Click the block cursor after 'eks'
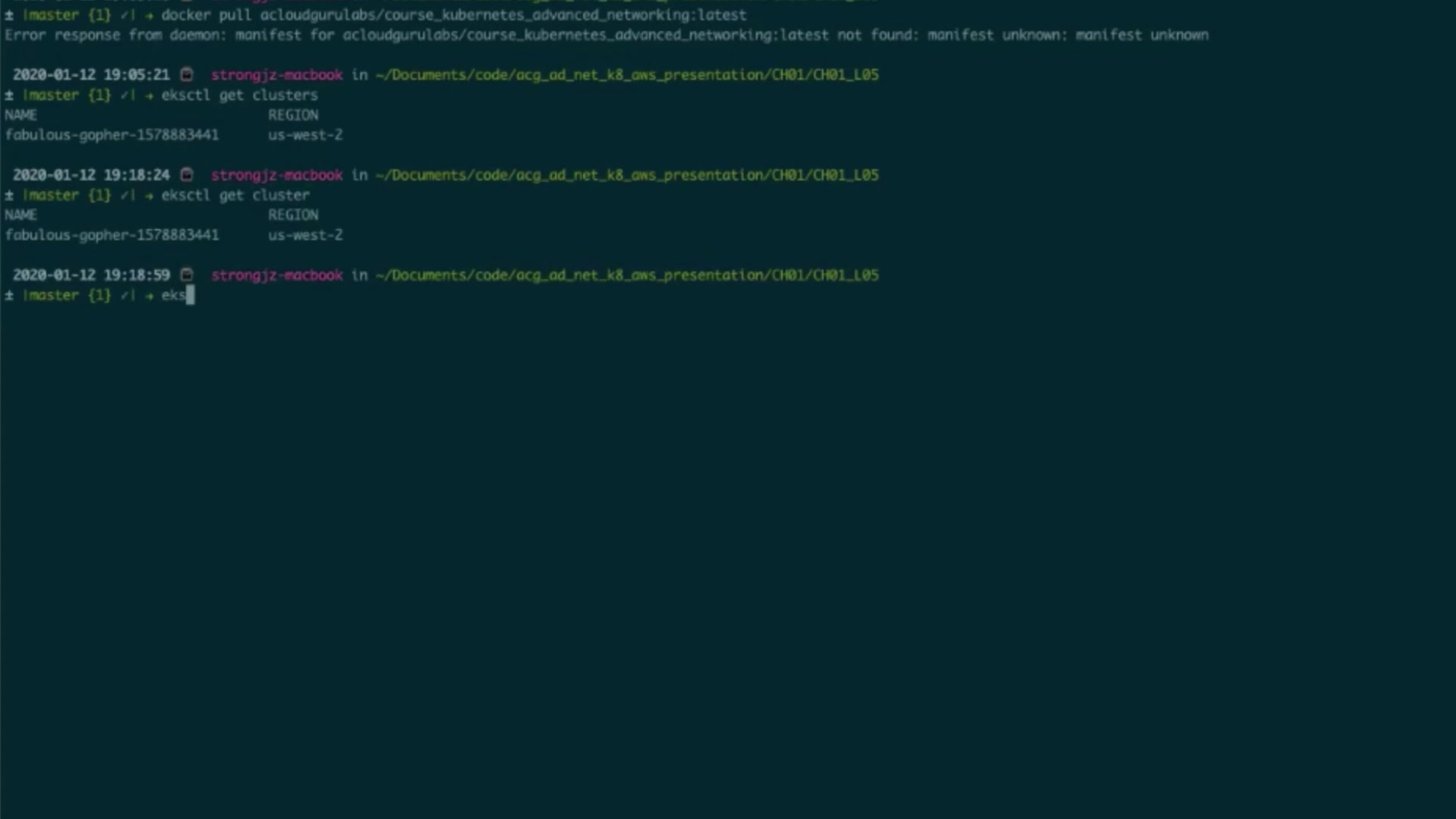Screen dimensions: 1456x819 pyautogui.click(x=190, y=295)
